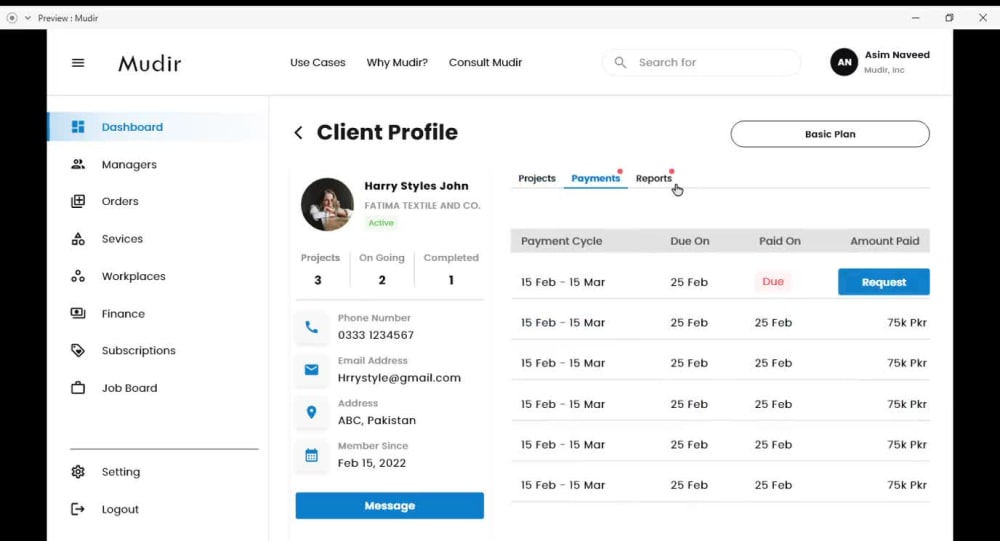This screenshot has width=1000, height=541.
Task: Click inside the Search for field
Action: tap(702, 63)
